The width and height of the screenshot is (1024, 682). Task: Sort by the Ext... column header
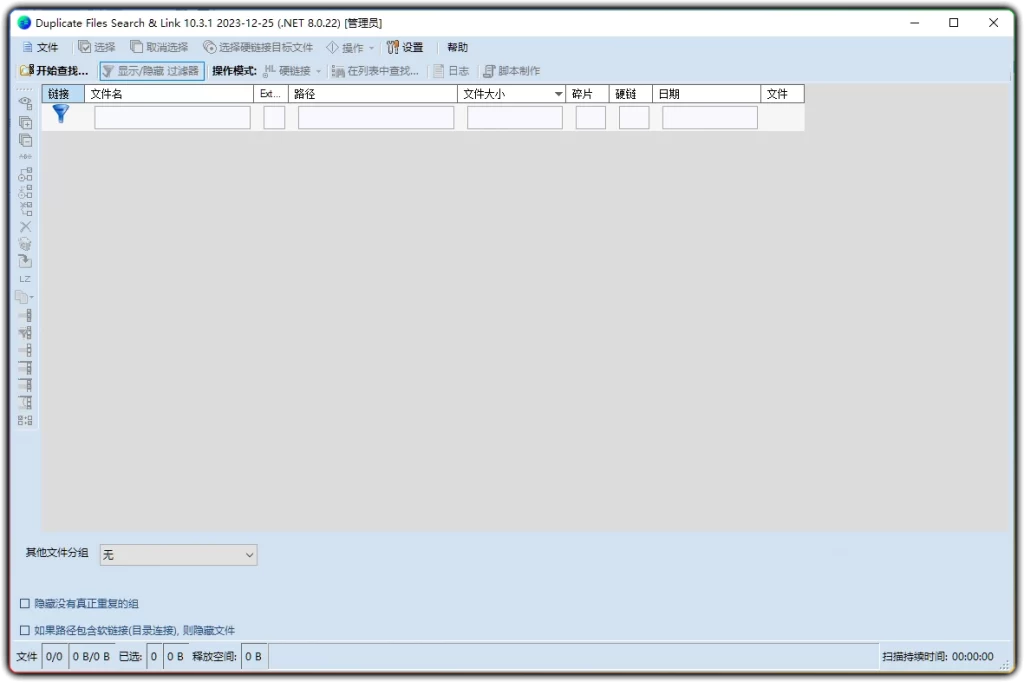[271, 94]
